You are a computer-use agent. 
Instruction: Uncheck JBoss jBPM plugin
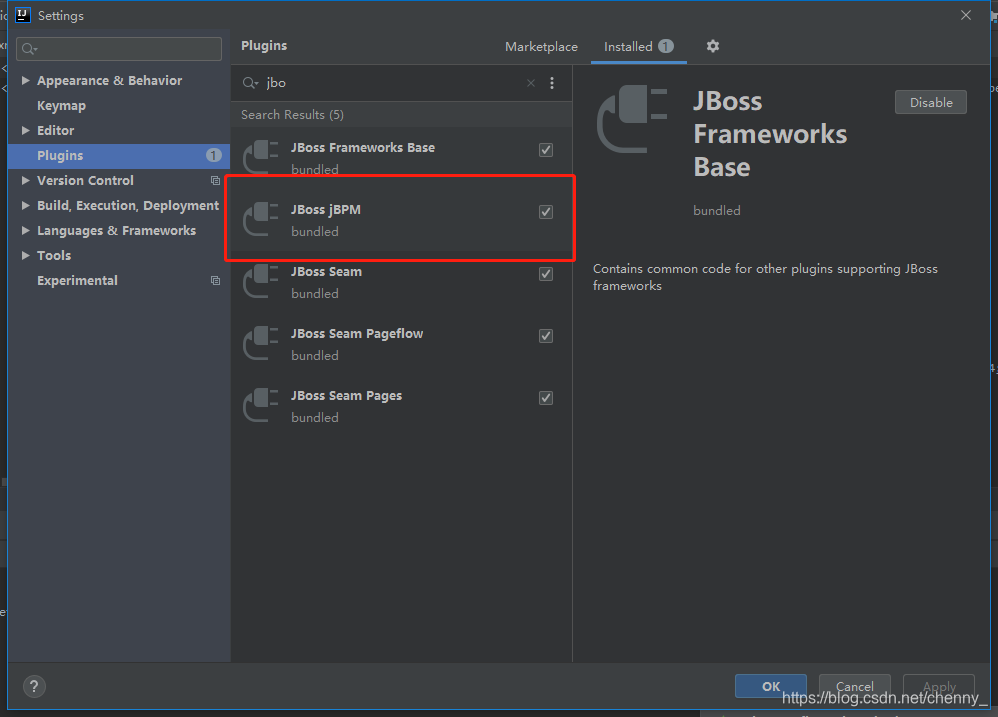tap(545, 212)
